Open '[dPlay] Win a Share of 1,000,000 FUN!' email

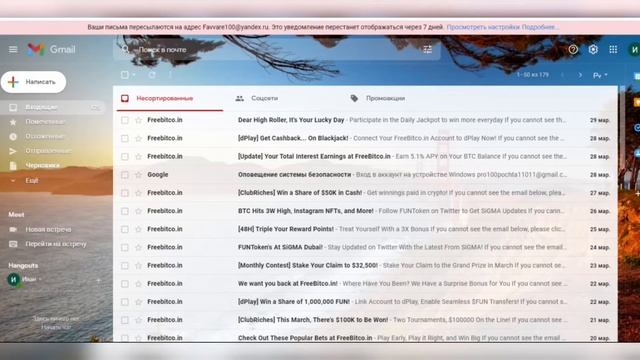(365, 302)
